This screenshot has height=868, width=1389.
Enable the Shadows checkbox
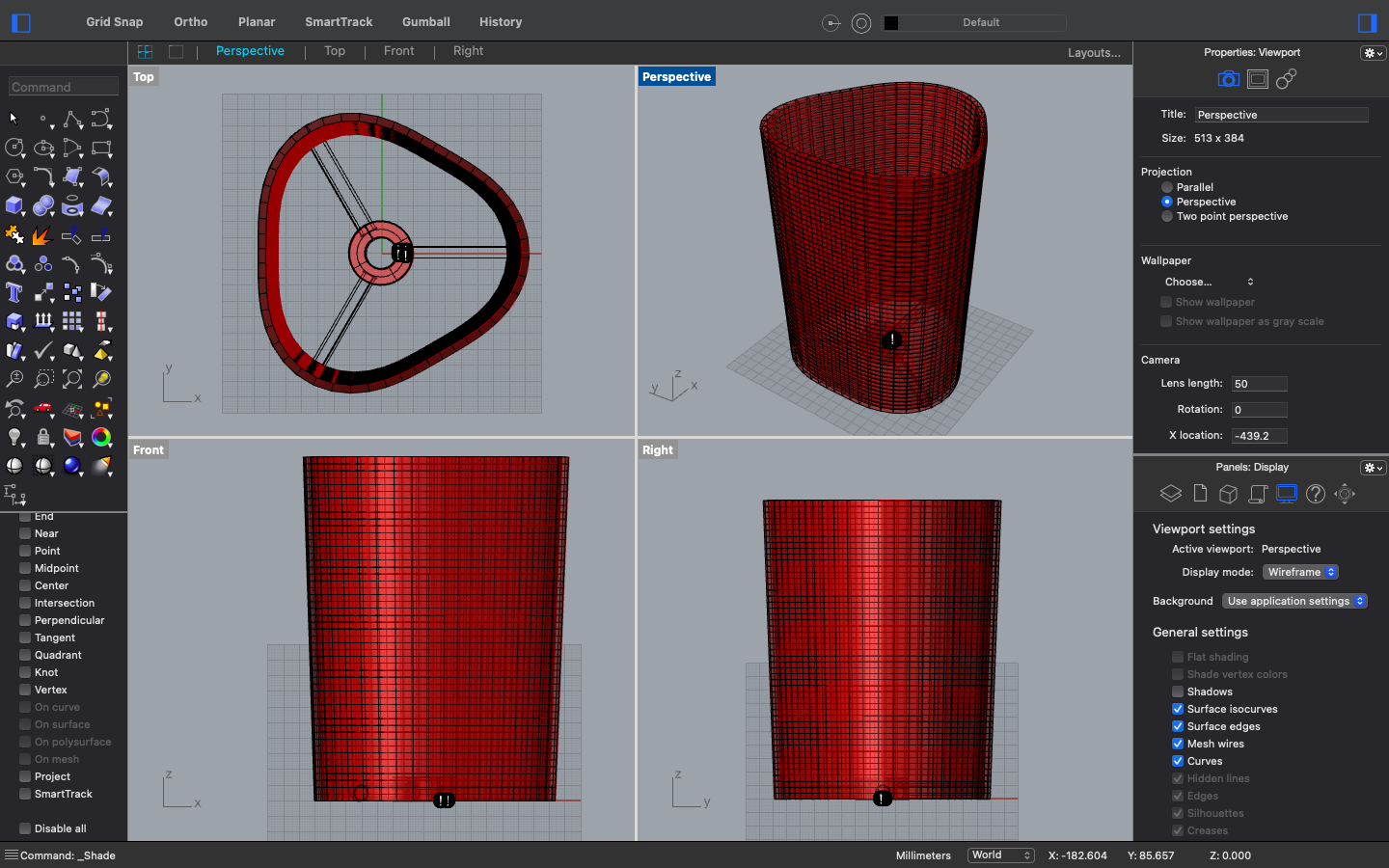click(1178, 692)
